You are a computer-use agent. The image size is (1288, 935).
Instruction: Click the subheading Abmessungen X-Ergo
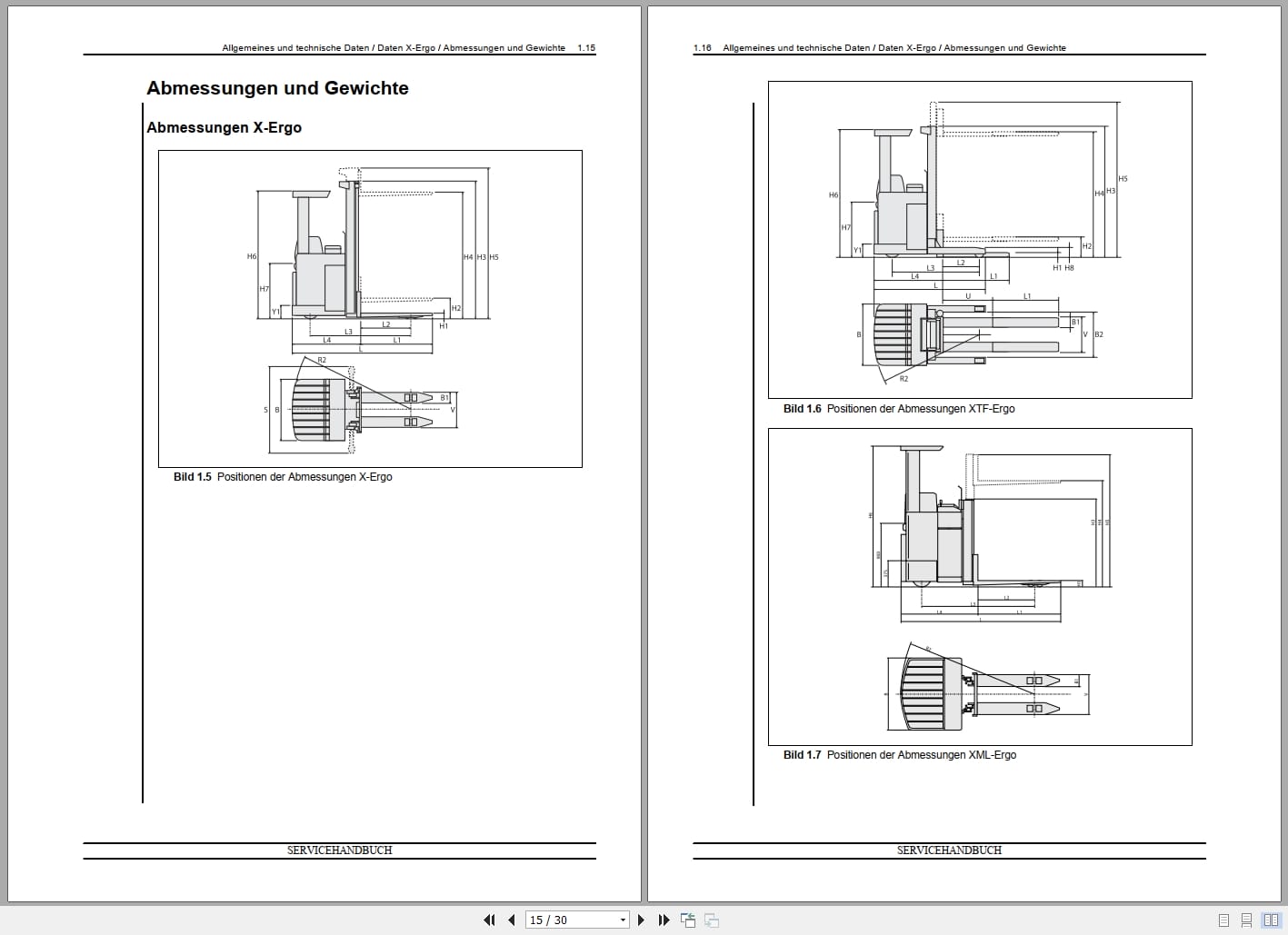click(x=225, y=127)
